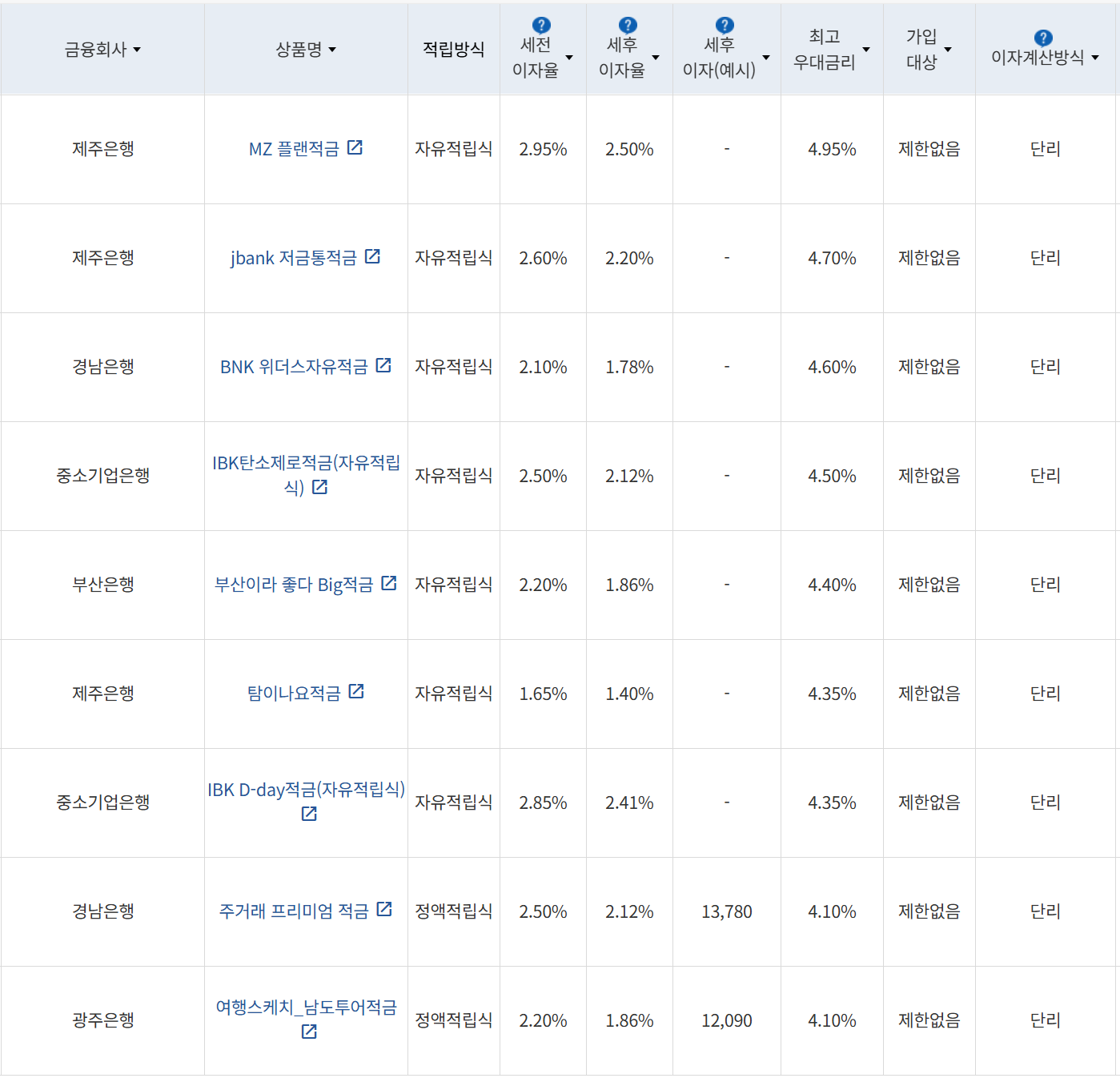Click the 적립방식 column header

click(x=452, y=50)
